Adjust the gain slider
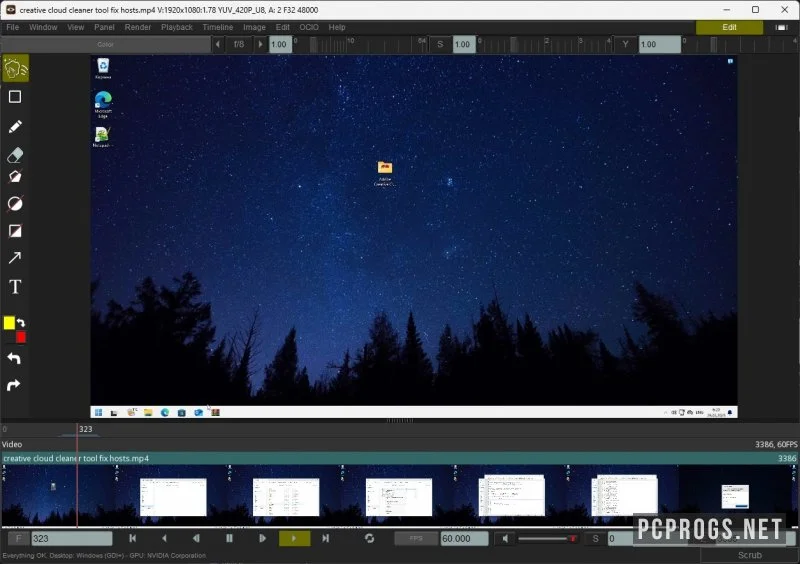 (361, 44)
